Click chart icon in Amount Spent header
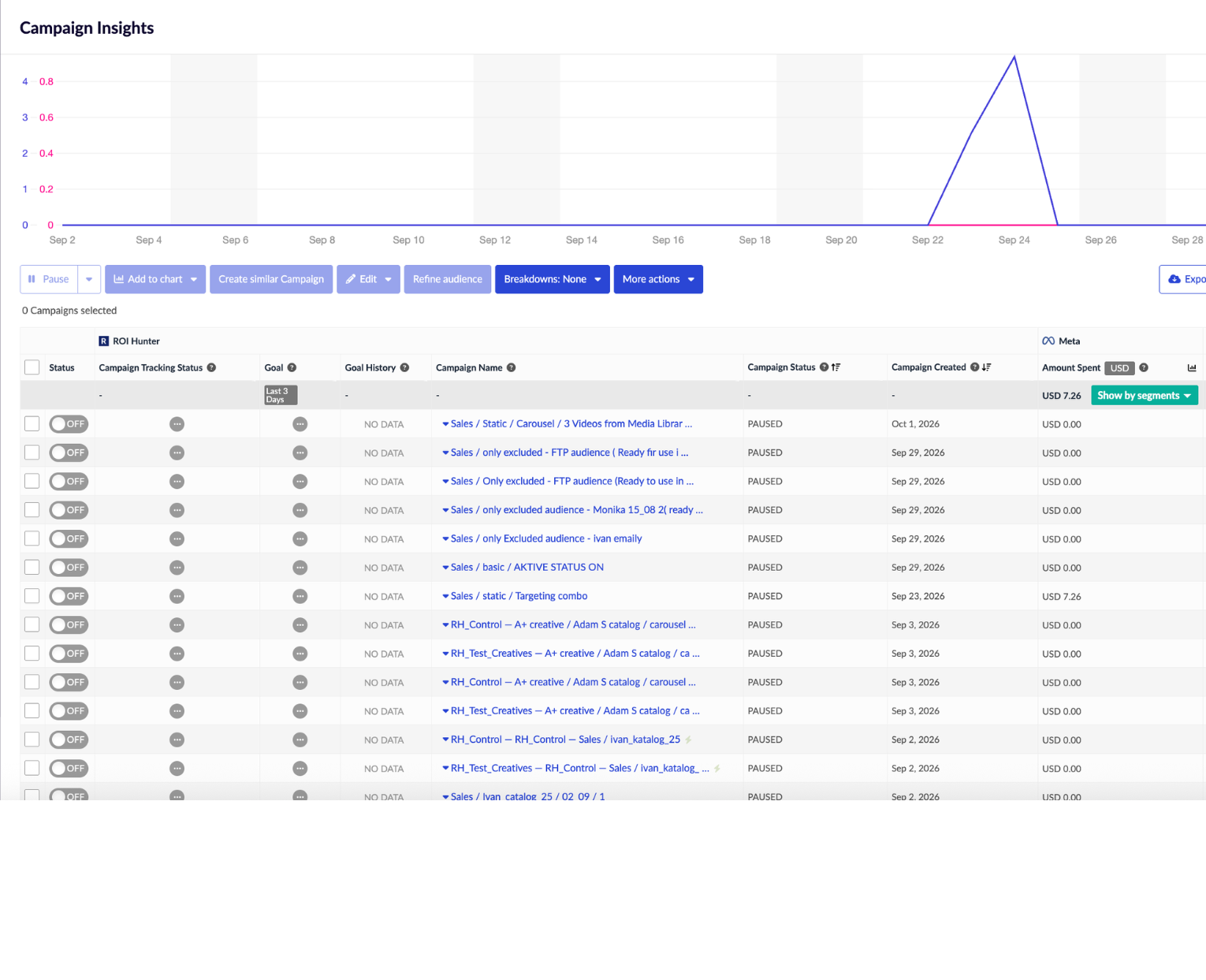The width and height of the screenshot is (1206, 980). [1192, 367]
